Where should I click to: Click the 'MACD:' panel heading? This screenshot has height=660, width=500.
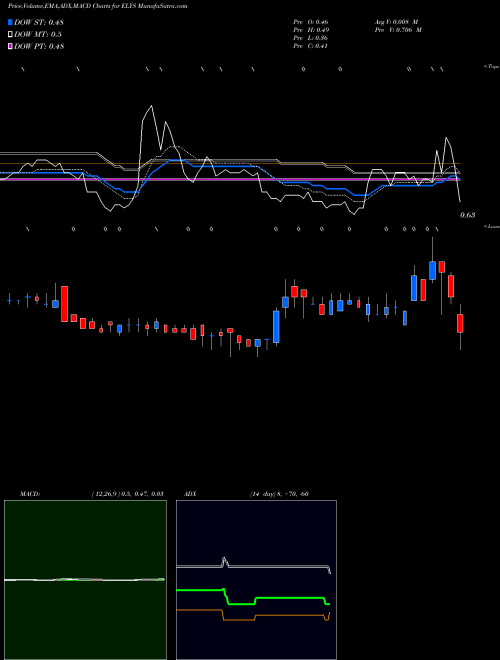click(x=30, y=494)
